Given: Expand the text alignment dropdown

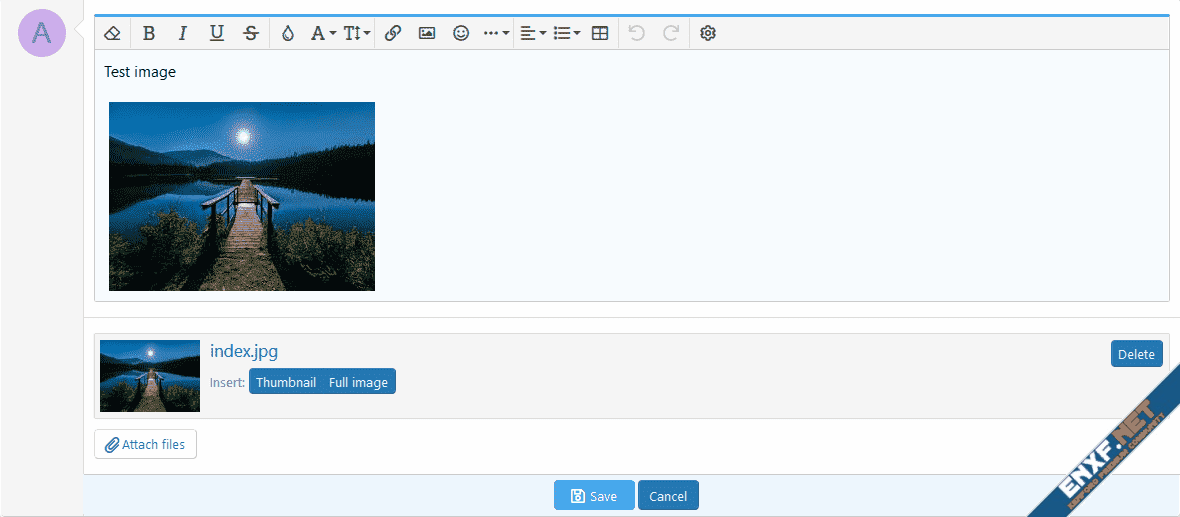Looking at the screenshot, I should 533,33.
